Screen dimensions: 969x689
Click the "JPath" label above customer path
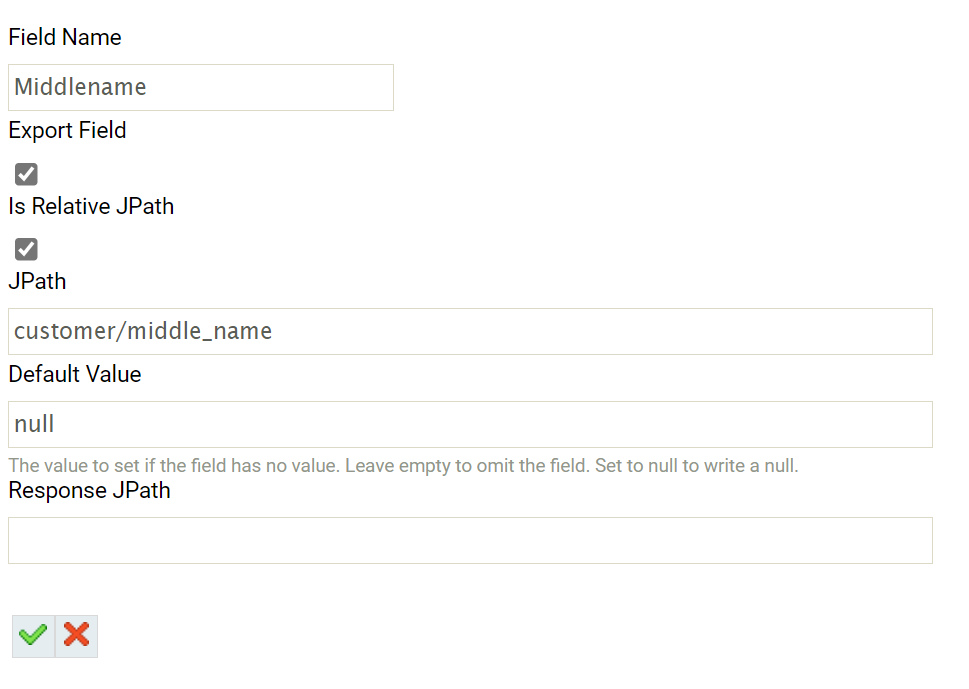[37, 281]
